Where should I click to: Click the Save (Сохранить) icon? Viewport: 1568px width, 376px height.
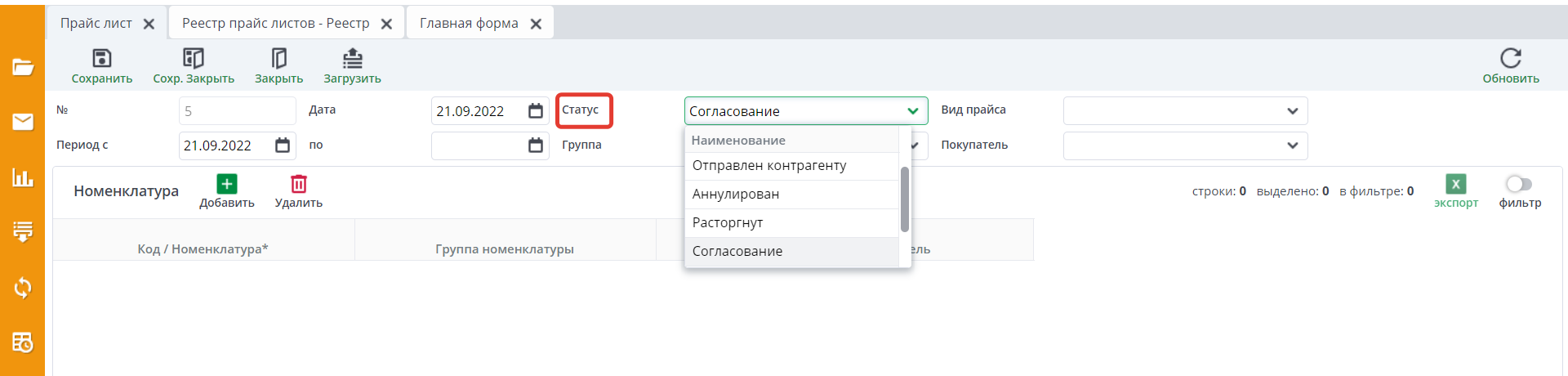[101, 58]
